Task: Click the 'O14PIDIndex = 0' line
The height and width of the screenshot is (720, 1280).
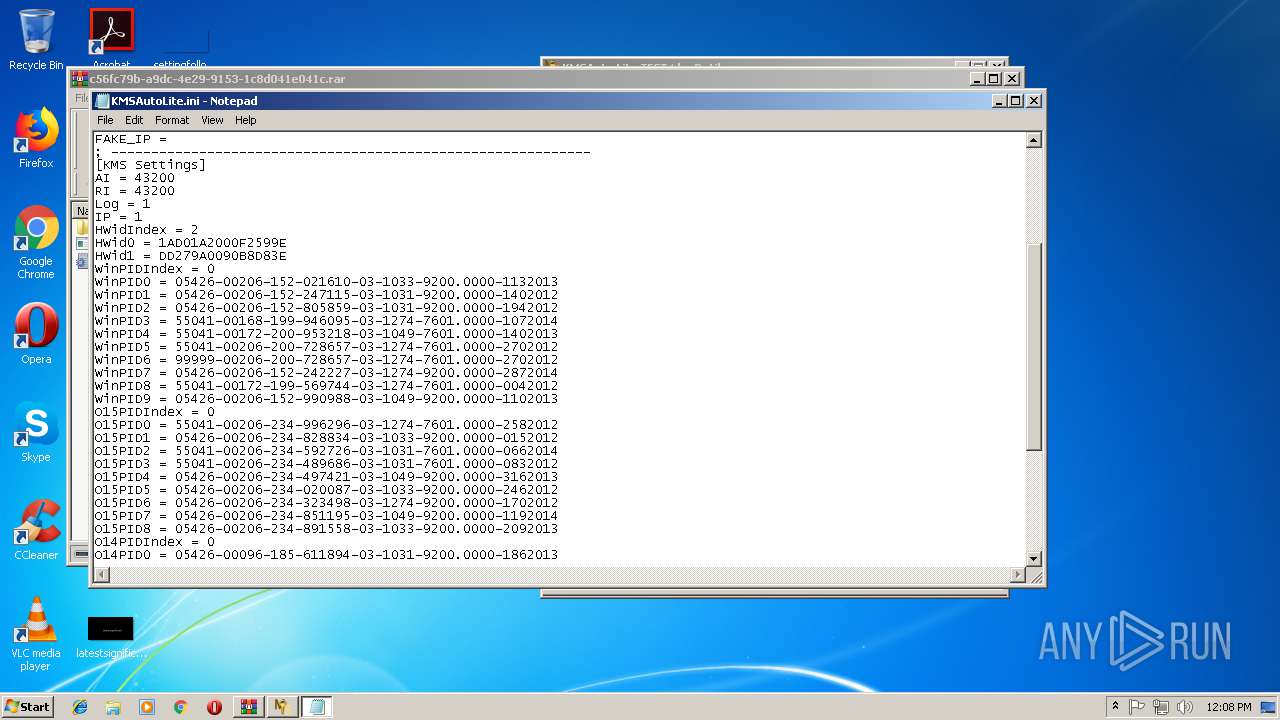Action: [155, 542]
